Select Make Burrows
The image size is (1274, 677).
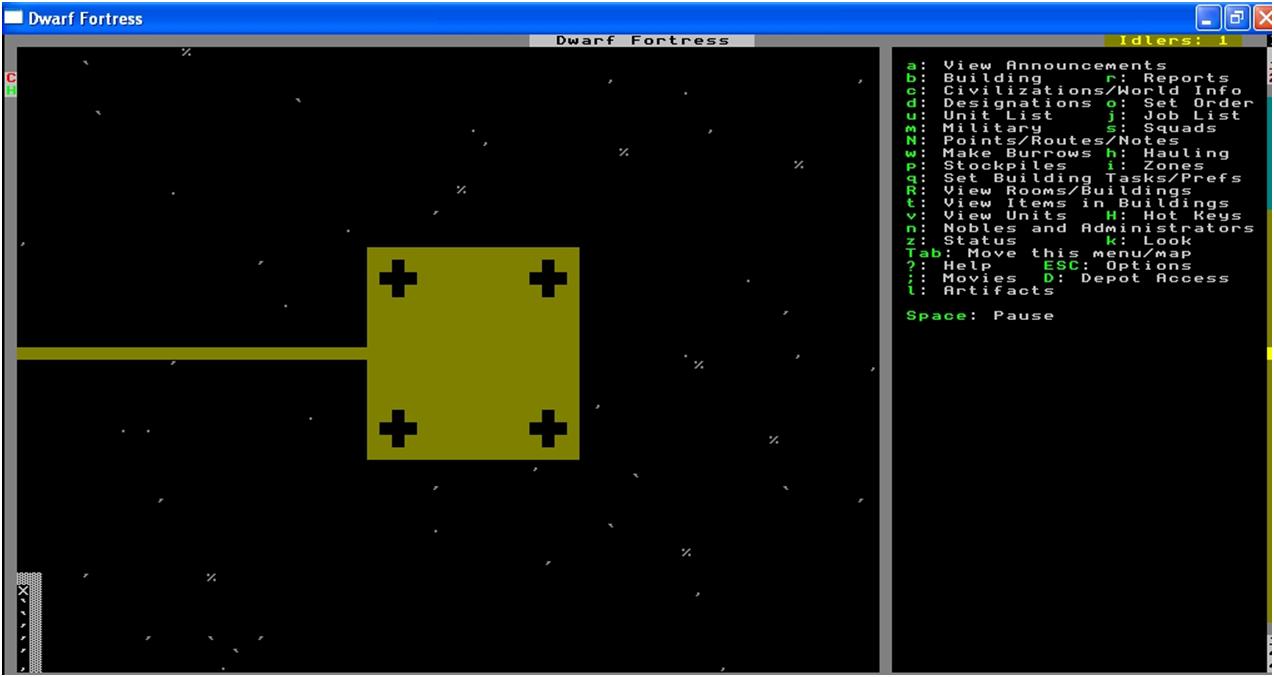(999, 153)
